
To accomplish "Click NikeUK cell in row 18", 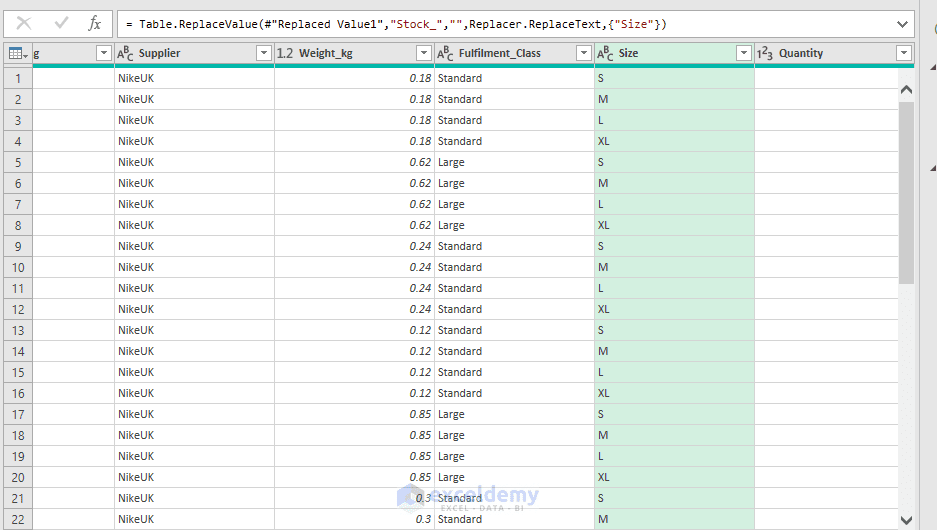I will [194, 435].
